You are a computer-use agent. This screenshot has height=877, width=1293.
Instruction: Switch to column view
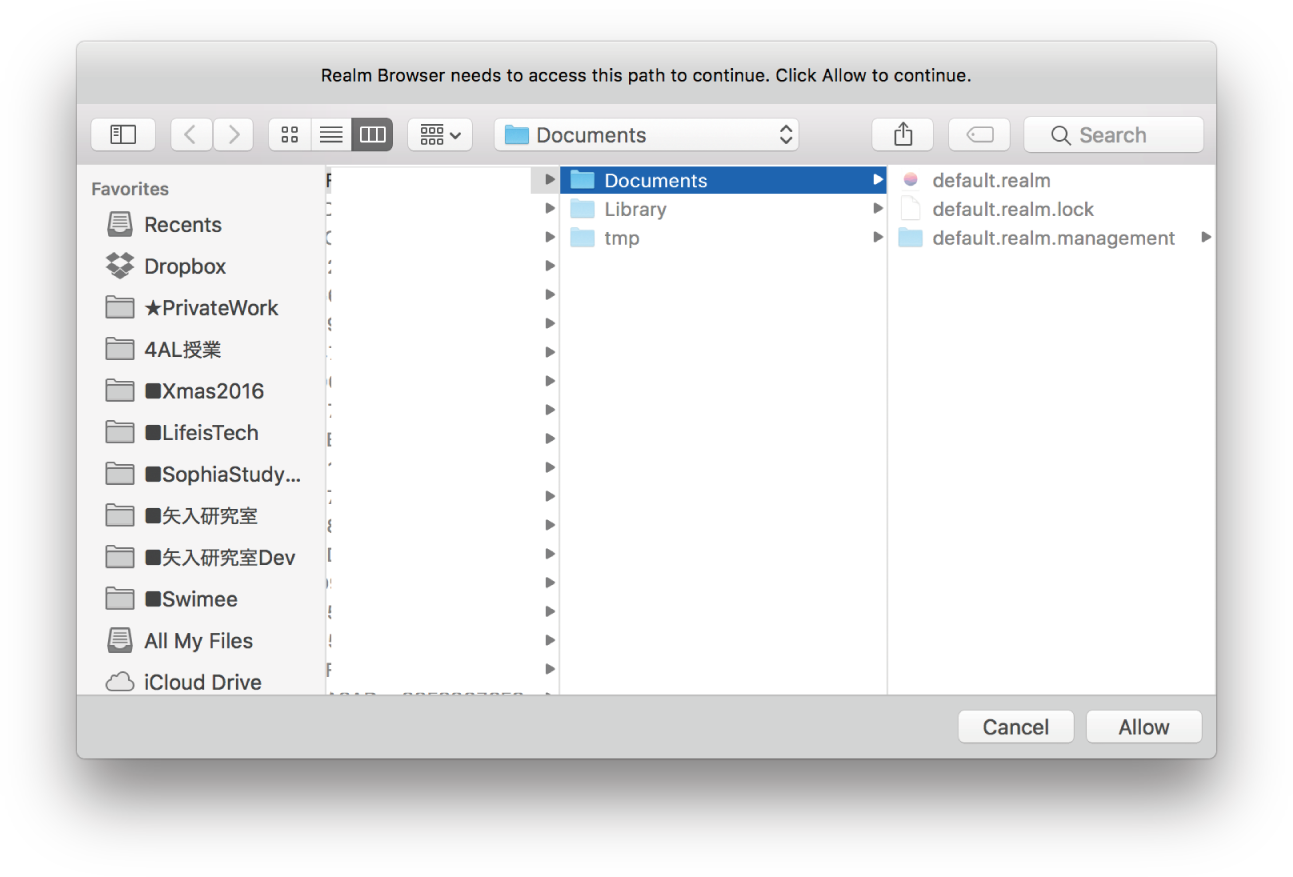pos(372,134)
